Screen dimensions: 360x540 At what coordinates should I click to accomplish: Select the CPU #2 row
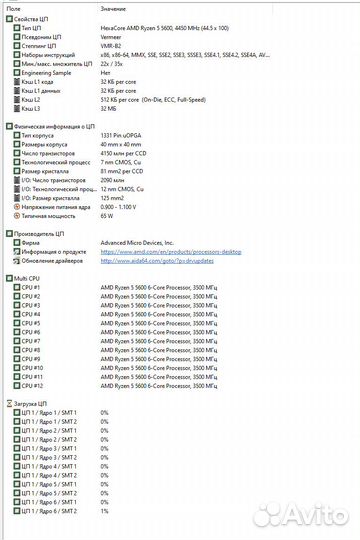click(115, 297)
